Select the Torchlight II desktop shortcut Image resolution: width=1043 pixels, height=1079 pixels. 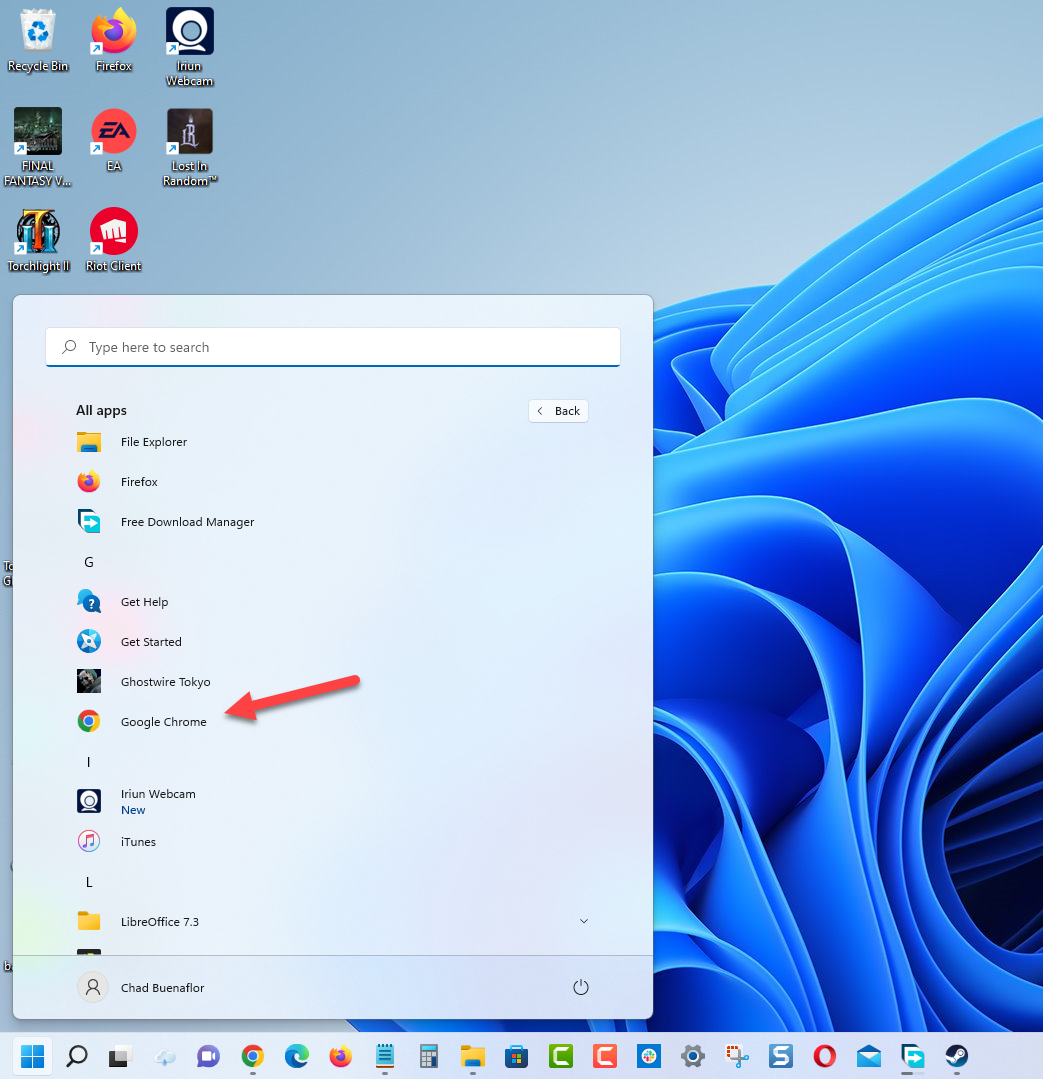[x=38, y=241]
